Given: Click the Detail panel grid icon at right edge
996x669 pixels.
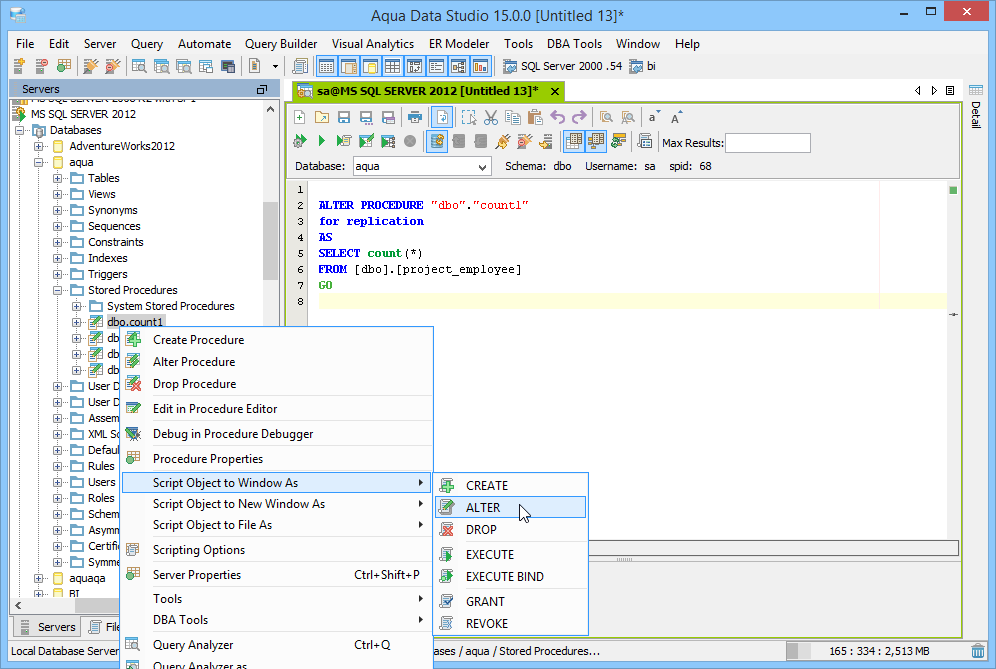Looking at the screenshot, I should (x=976, y=90).
